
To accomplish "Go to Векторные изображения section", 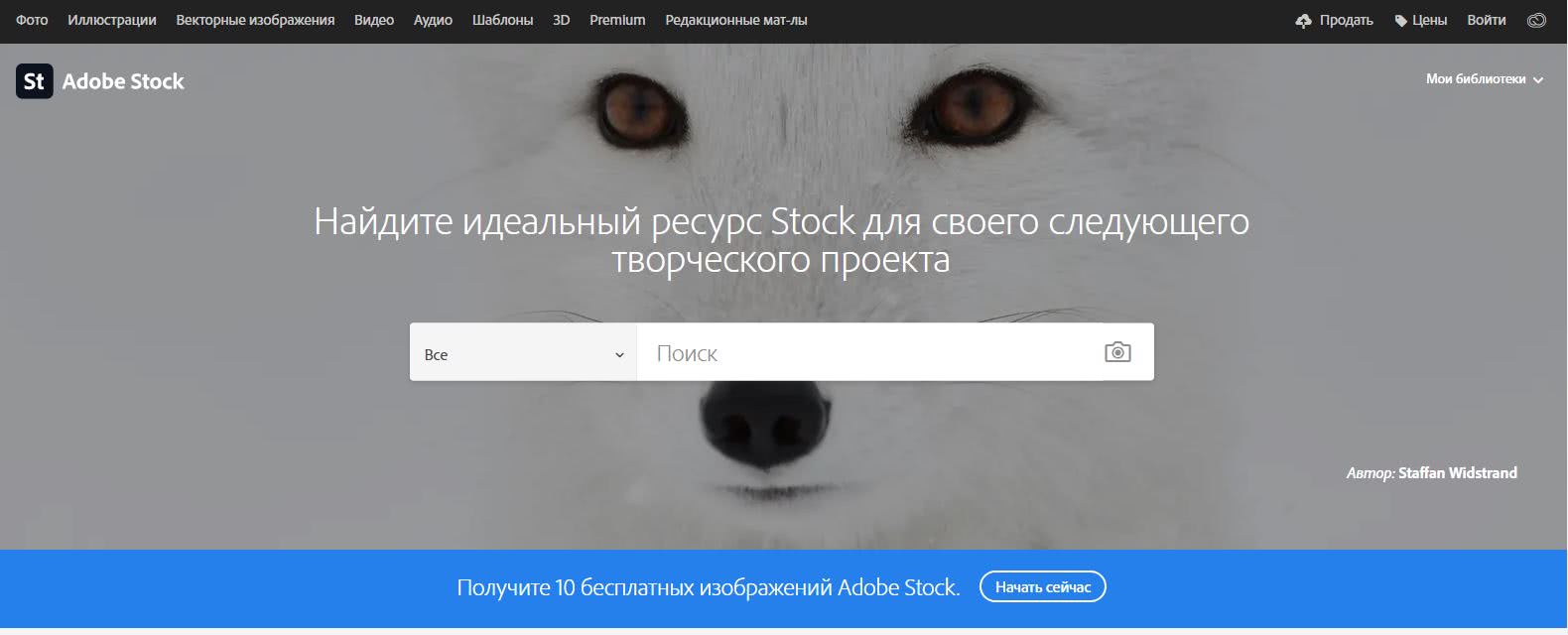I will (x=255, y=20).
